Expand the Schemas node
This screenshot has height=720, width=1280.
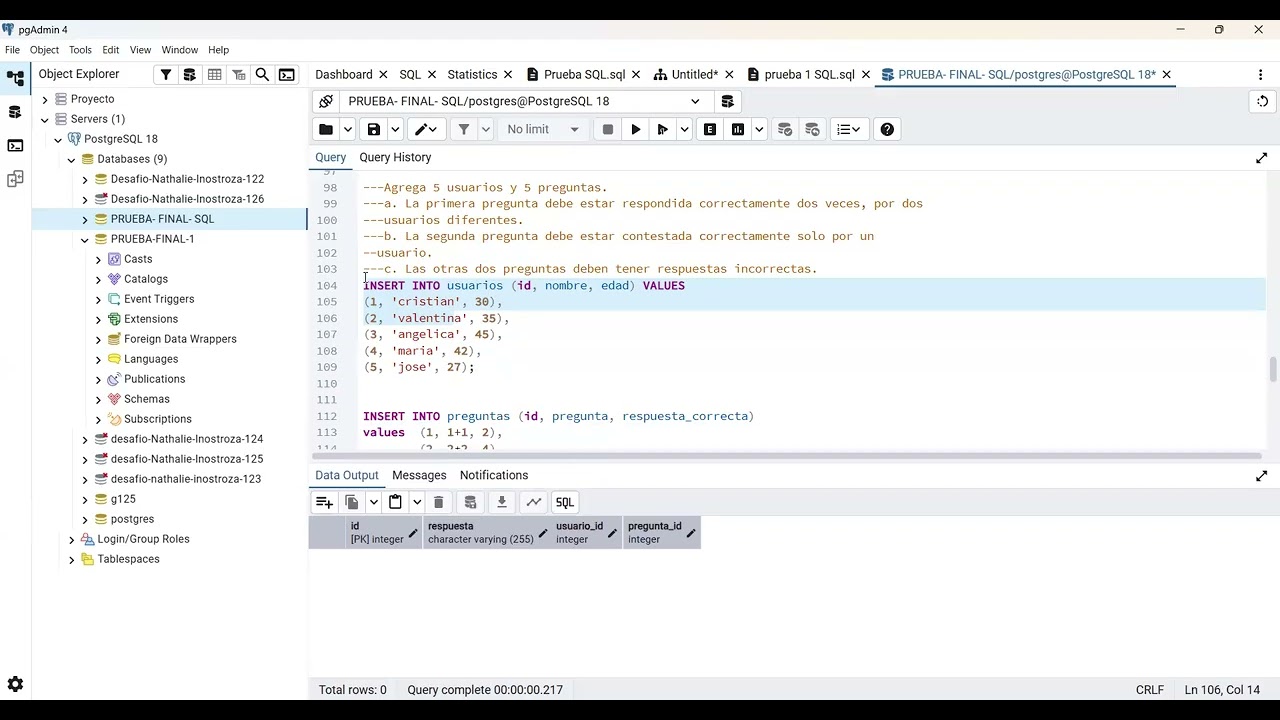tap(98, 399)
